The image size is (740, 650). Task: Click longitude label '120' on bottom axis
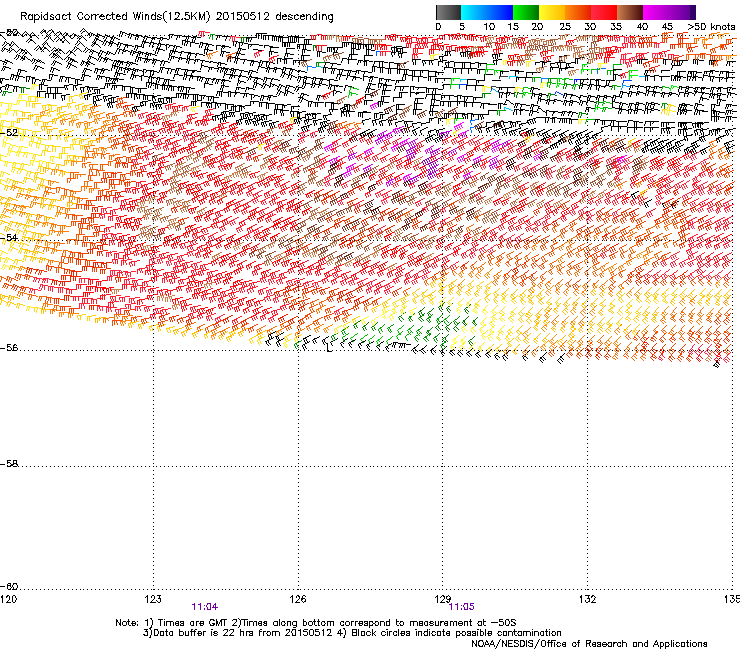pyautogui.click(x=8, y=599)
